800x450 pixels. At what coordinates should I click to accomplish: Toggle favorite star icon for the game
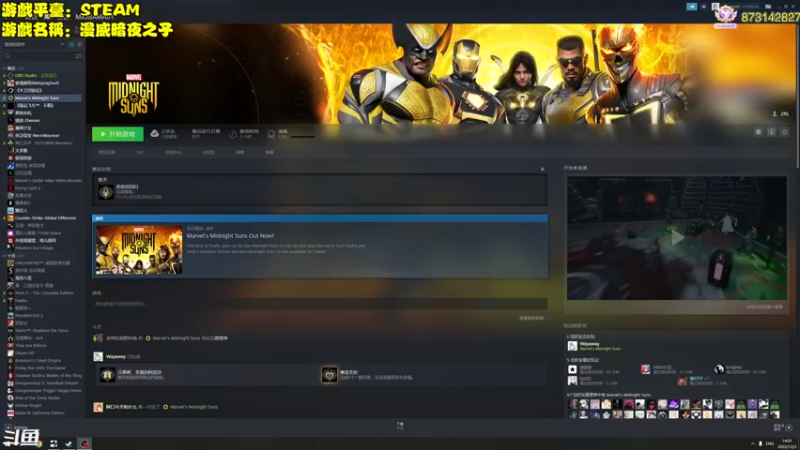coord(785,132)
